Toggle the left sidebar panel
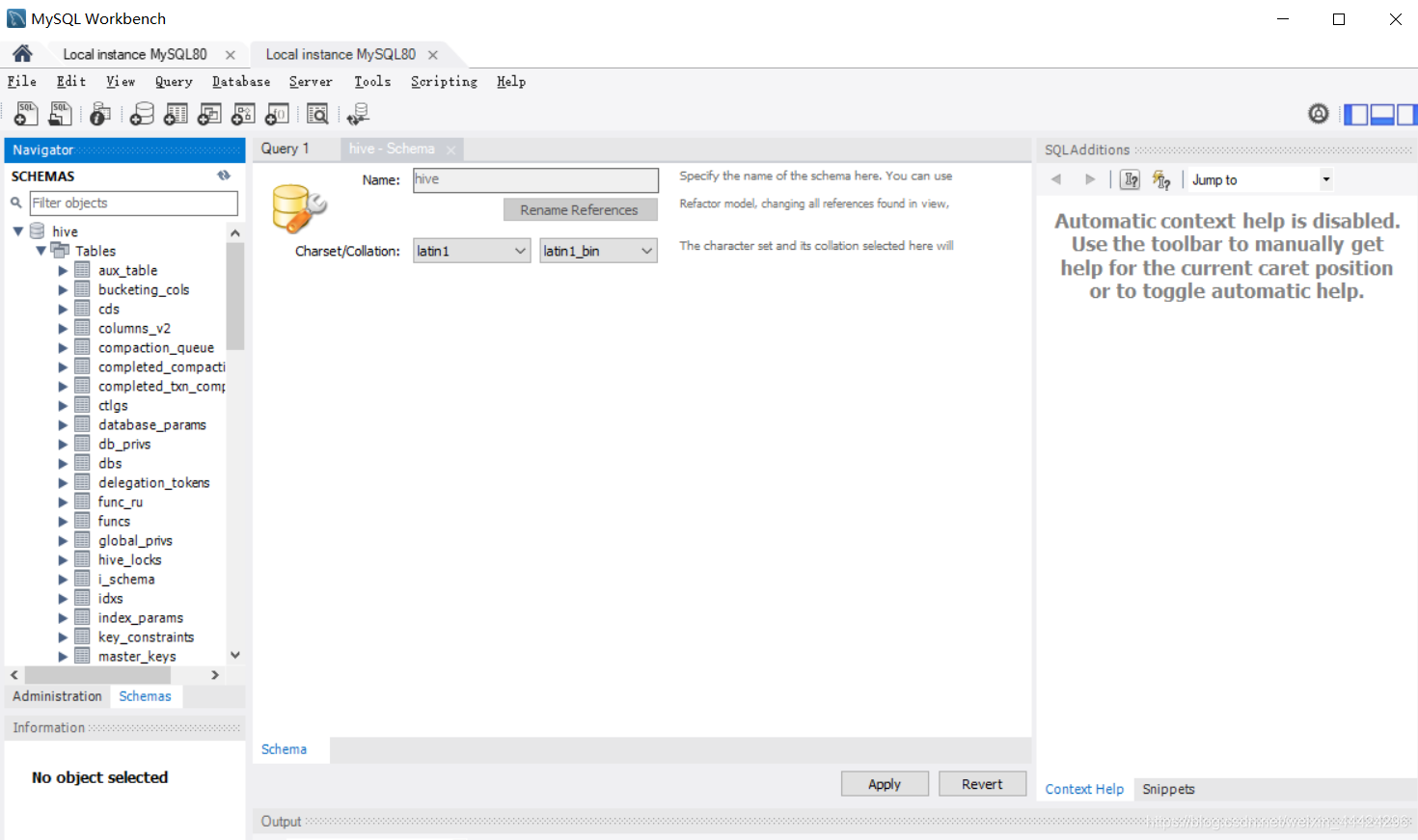This screenshot has width=1418, height=840. [1356, 114]
